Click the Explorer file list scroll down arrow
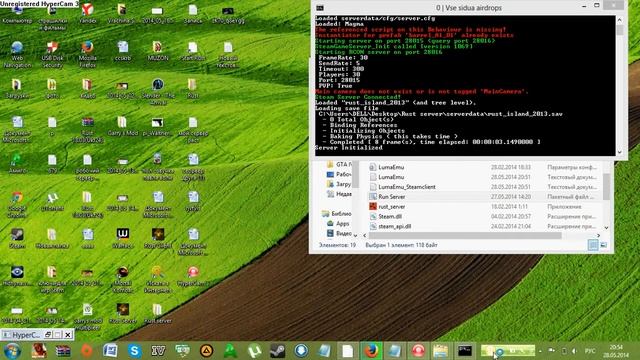640x360 pixels. 606,227
